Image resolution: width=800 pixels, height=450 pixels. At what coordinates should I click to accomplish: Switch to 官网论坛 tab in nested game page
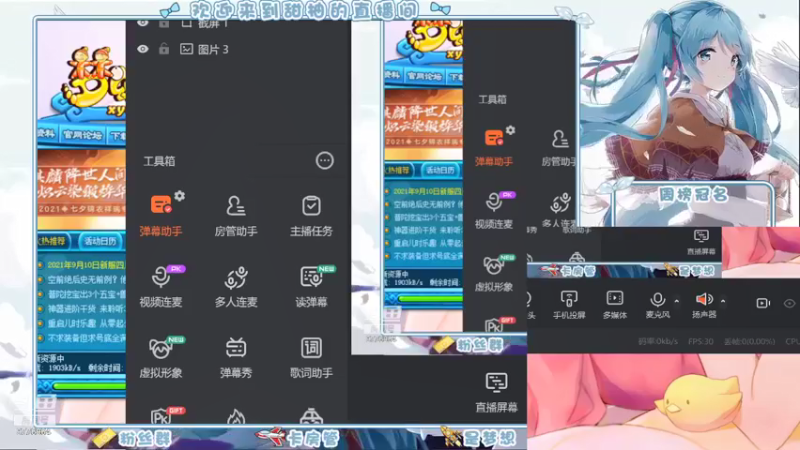424,76
